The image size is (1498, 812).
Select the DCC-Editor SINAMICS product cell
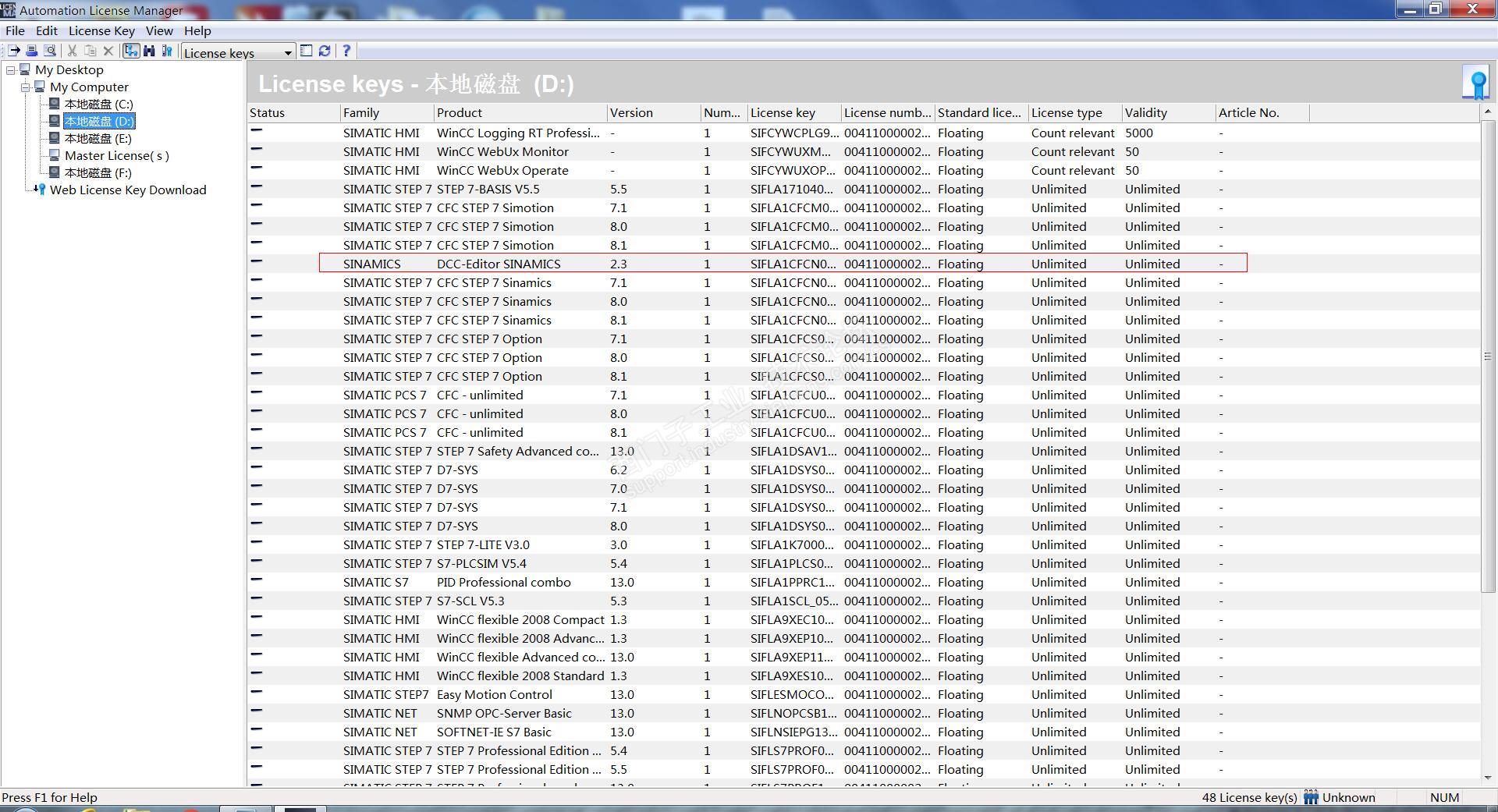click(x=499, y=264)
